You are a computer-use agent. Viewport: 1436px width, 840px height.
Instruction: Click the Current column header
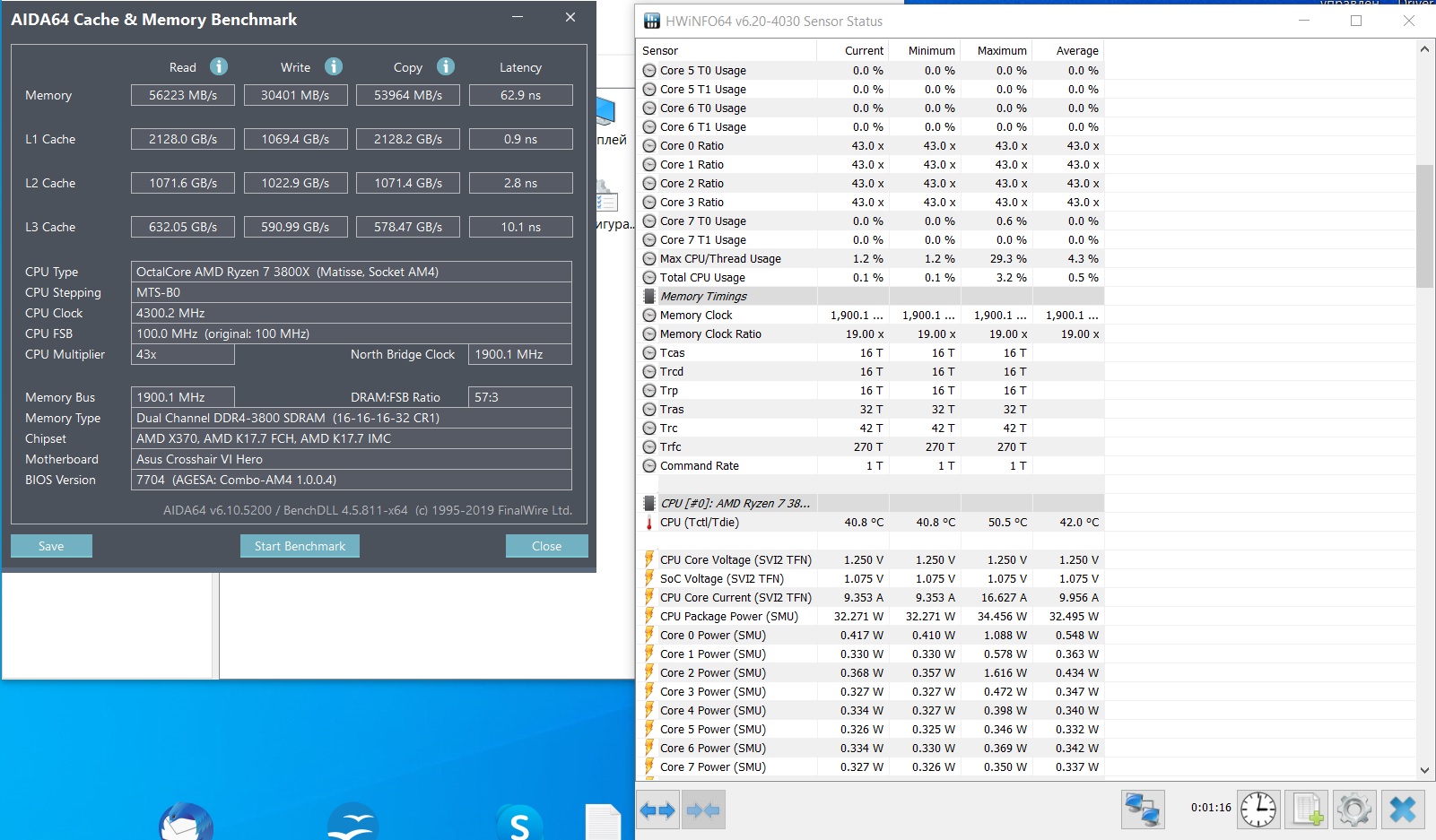coord(852,50)
